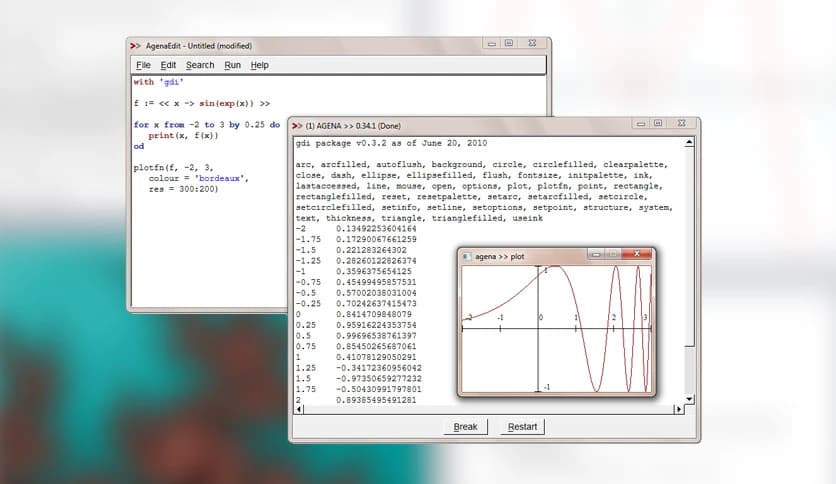Click output row starting with -1.75
Viewport: 836px width, 484px height.
[356, 239]
